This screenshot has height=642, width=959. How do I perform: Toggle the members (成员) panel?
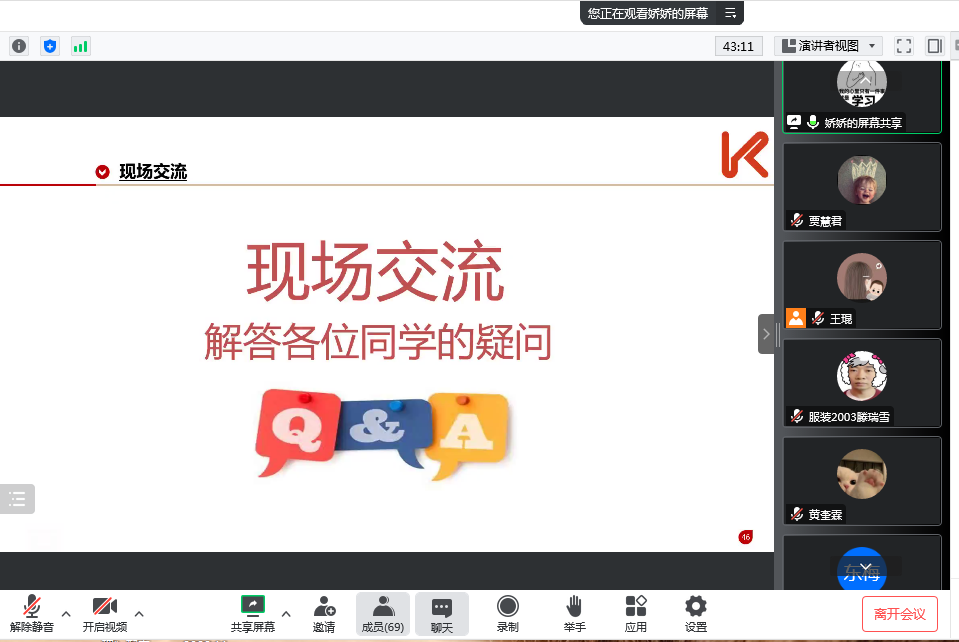(382, 613)
